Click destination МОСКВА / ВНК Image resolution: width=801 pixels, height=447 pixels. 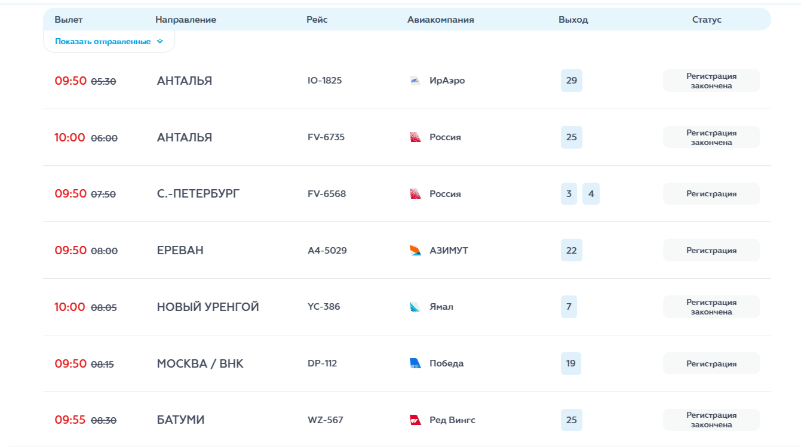pos(200,363)
